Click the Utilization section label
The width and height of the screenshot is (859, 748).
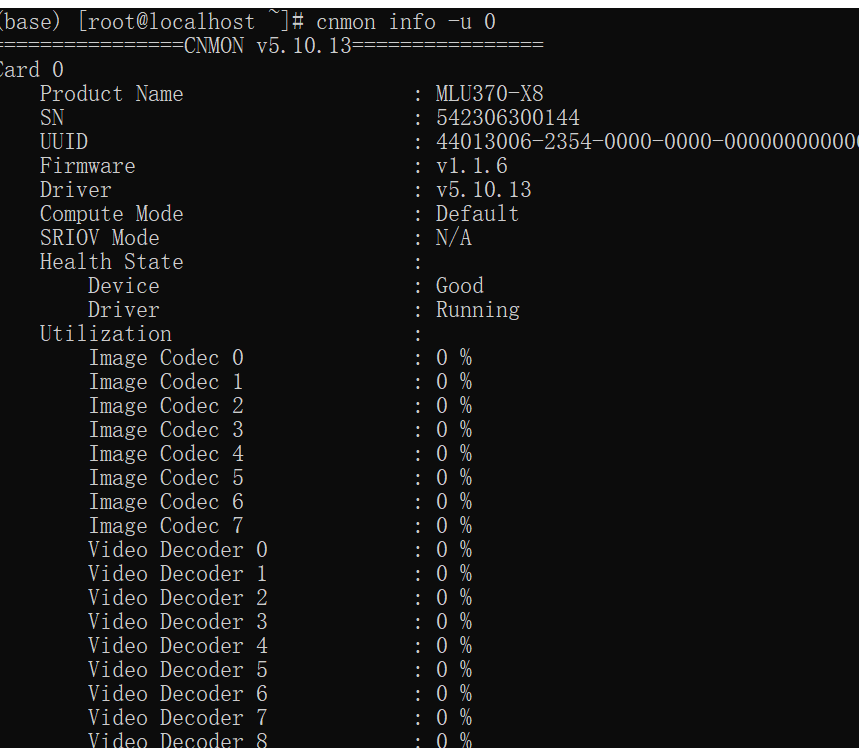click(105, 334)
